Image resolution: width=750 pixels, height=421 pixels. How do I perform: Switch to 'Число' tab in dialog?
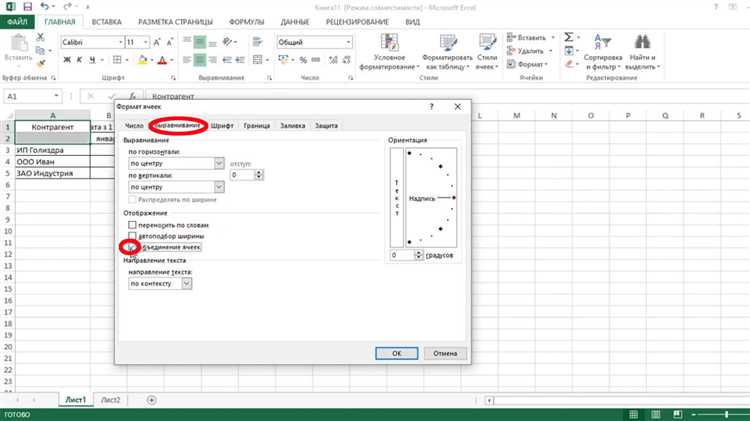134,125
